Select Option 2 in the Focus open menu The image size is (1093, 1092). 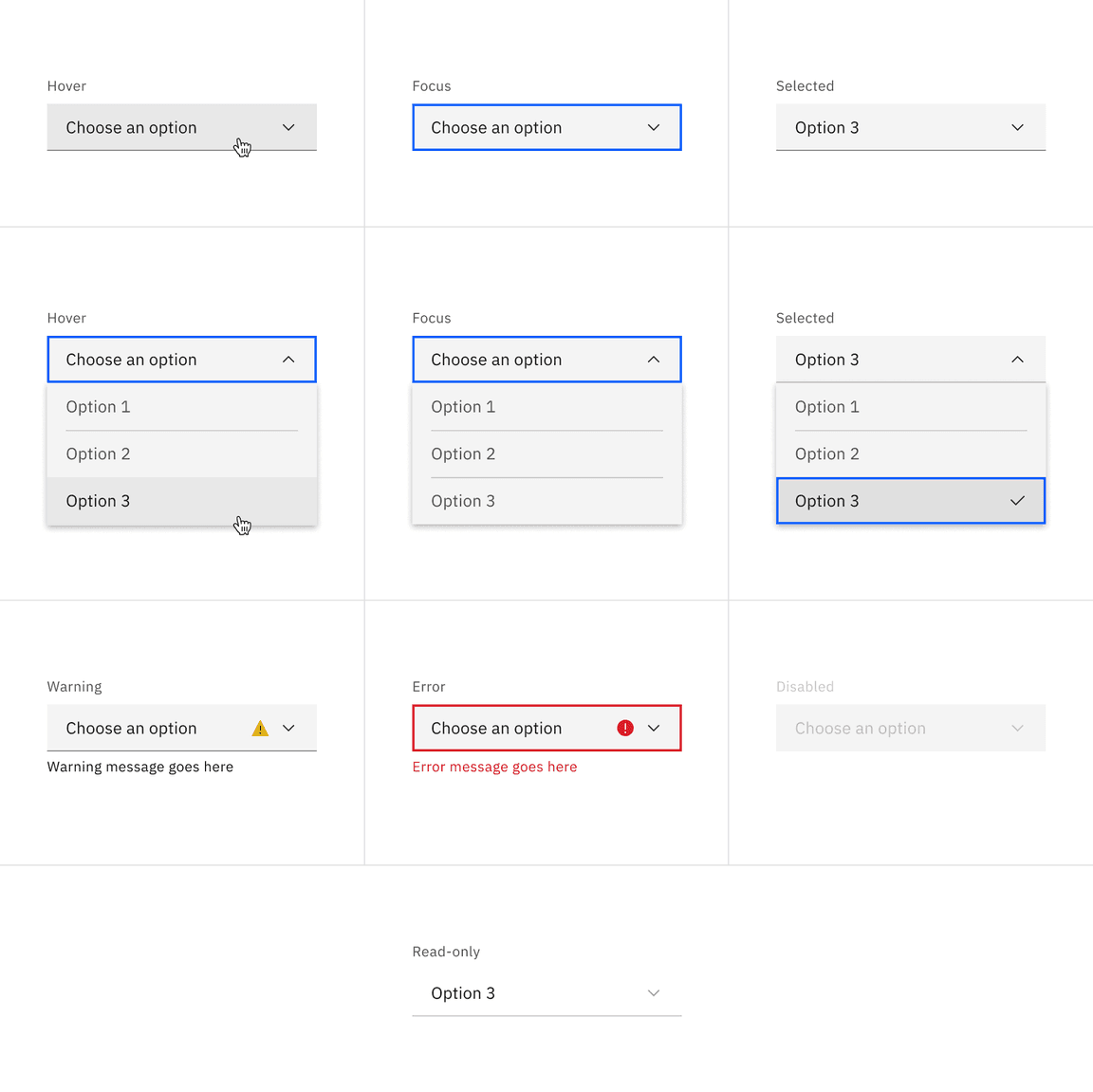coord(463,453)
